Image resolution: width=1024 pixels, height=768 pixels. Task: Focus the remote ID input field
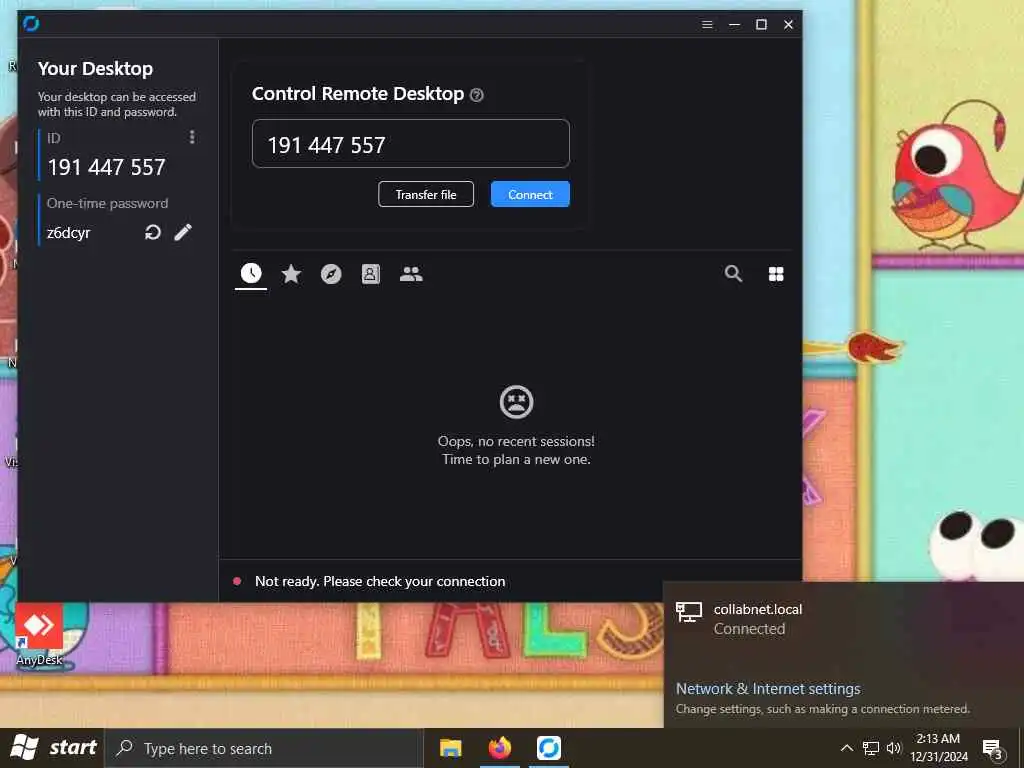tap(411, 144)
